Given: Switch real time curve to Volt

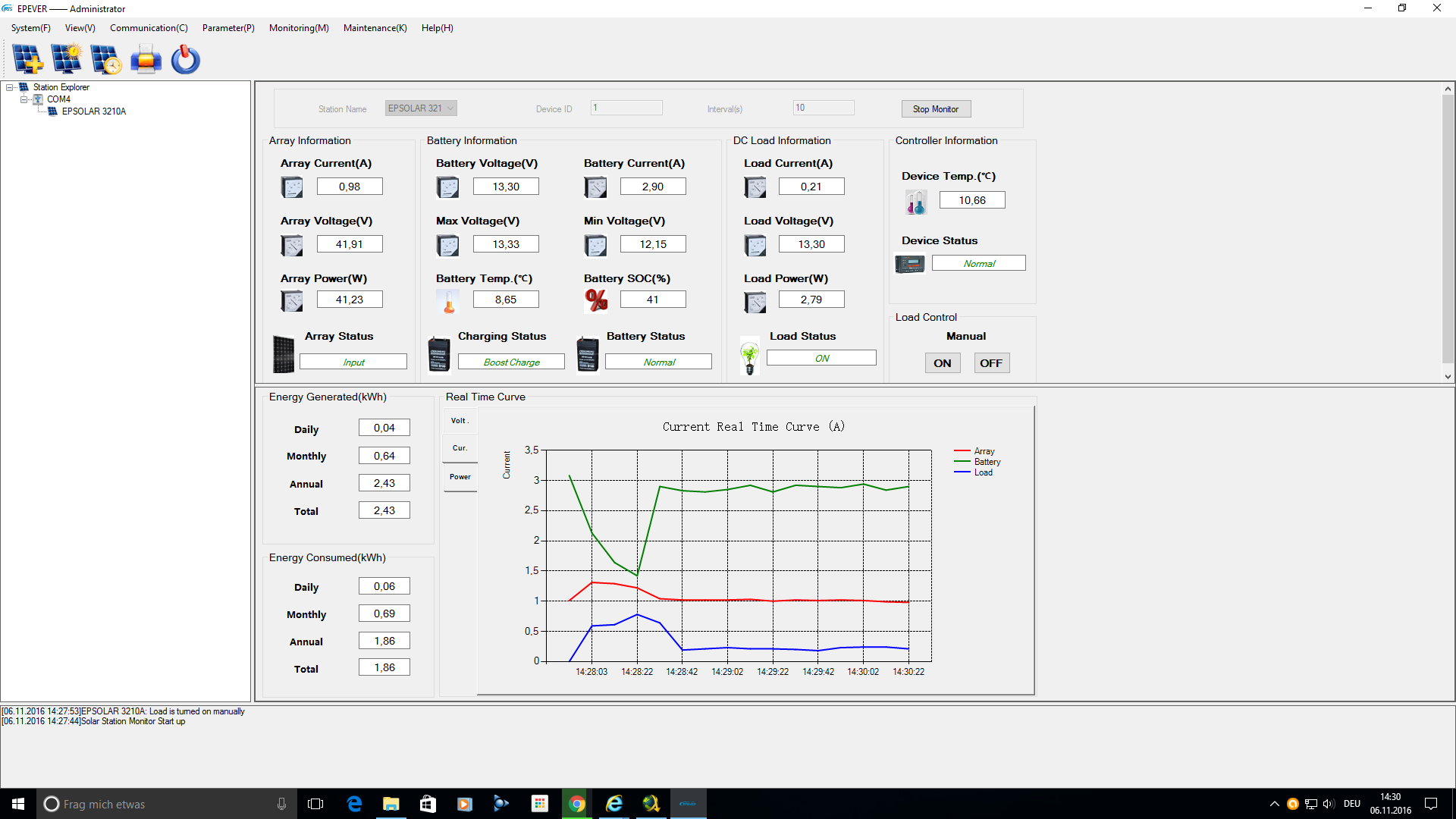Looking at the screenshot, I should [x=460, y=421].
